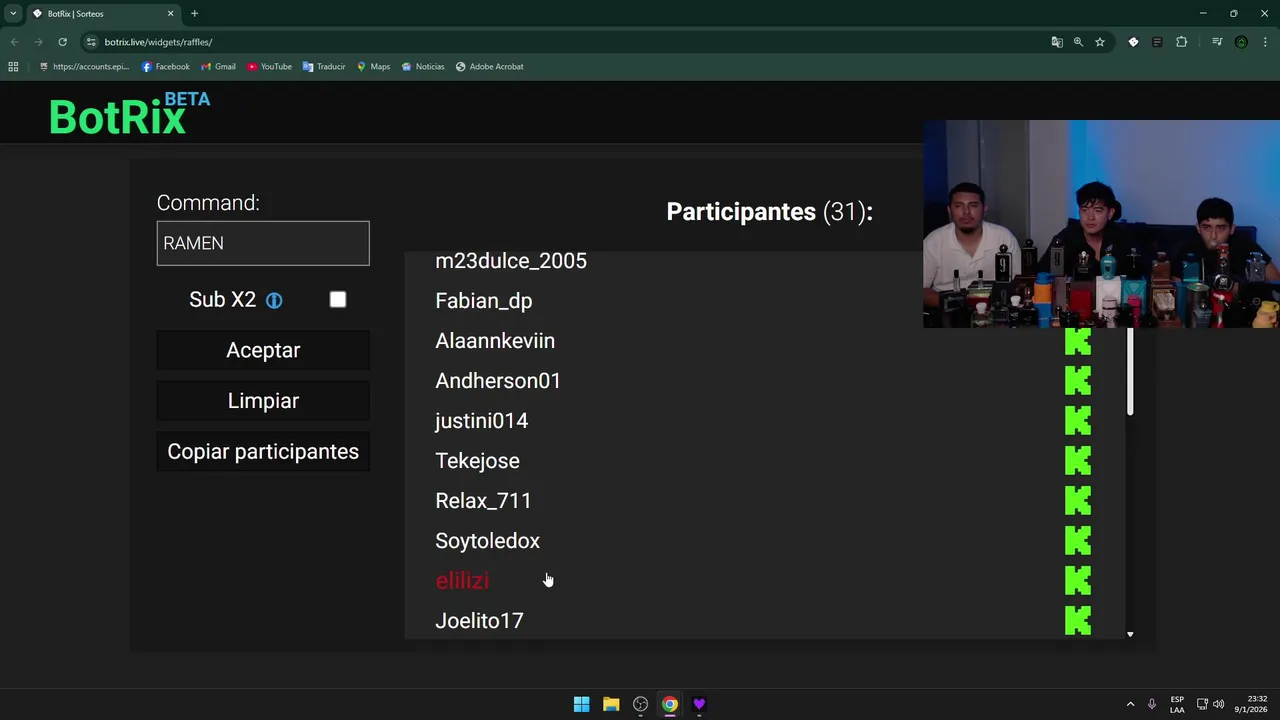Click the volume speaker tray icon

pyautogui.click(x=1218, y=704)
